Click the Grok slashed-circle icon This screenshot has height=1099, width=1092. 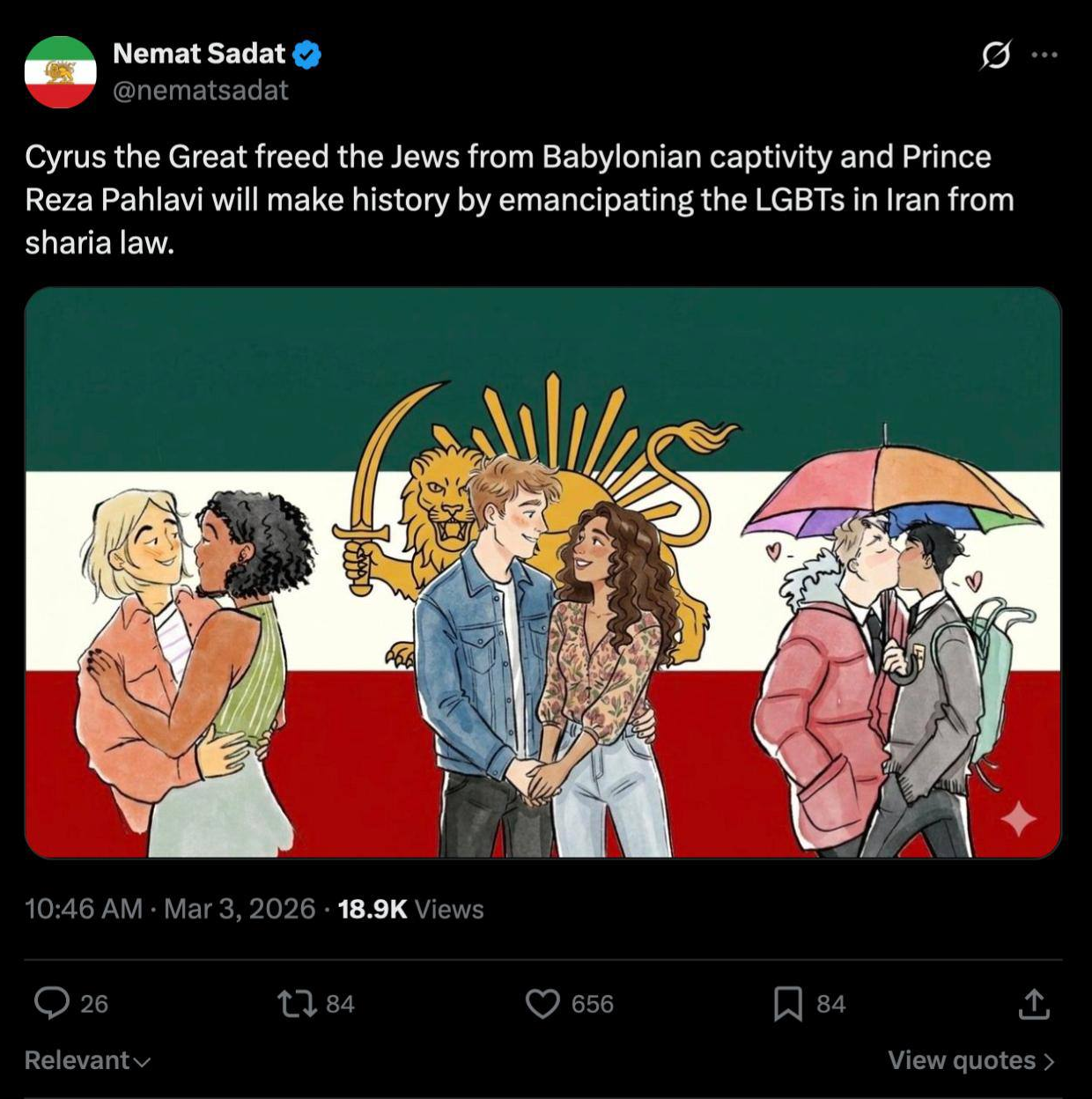tap(995, 55)
